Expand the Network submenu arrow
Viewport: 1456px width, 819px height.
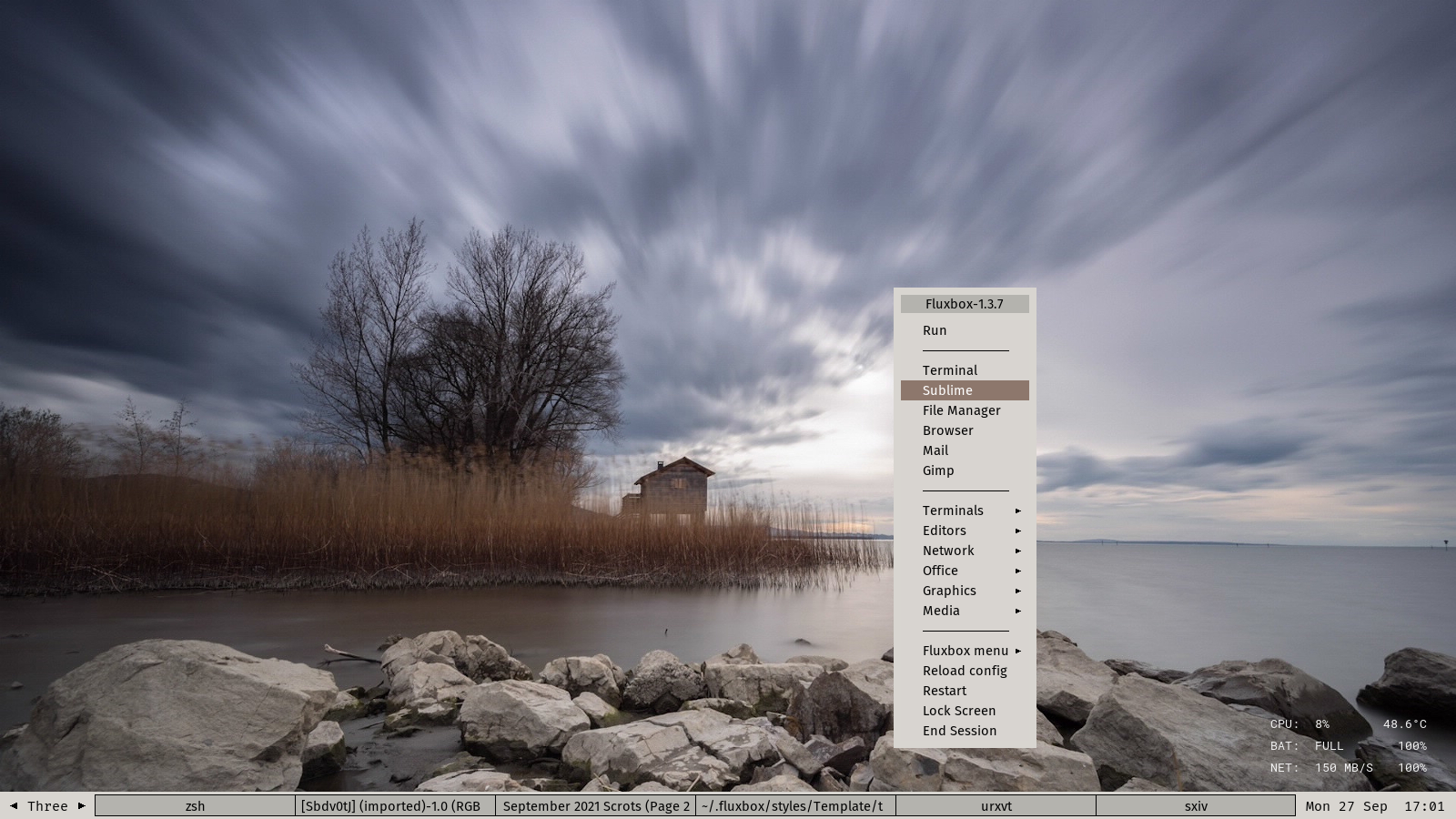coord(1018,551)
